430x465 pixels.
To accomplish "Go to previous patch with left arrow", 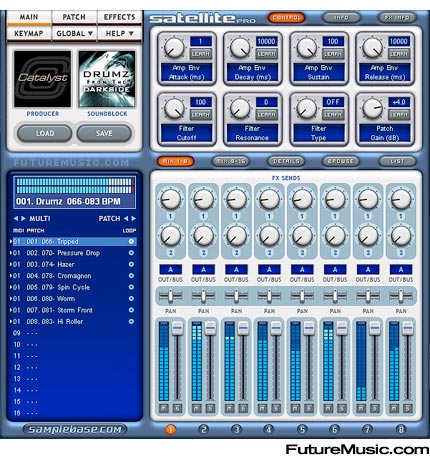I will tap(126, 219).
